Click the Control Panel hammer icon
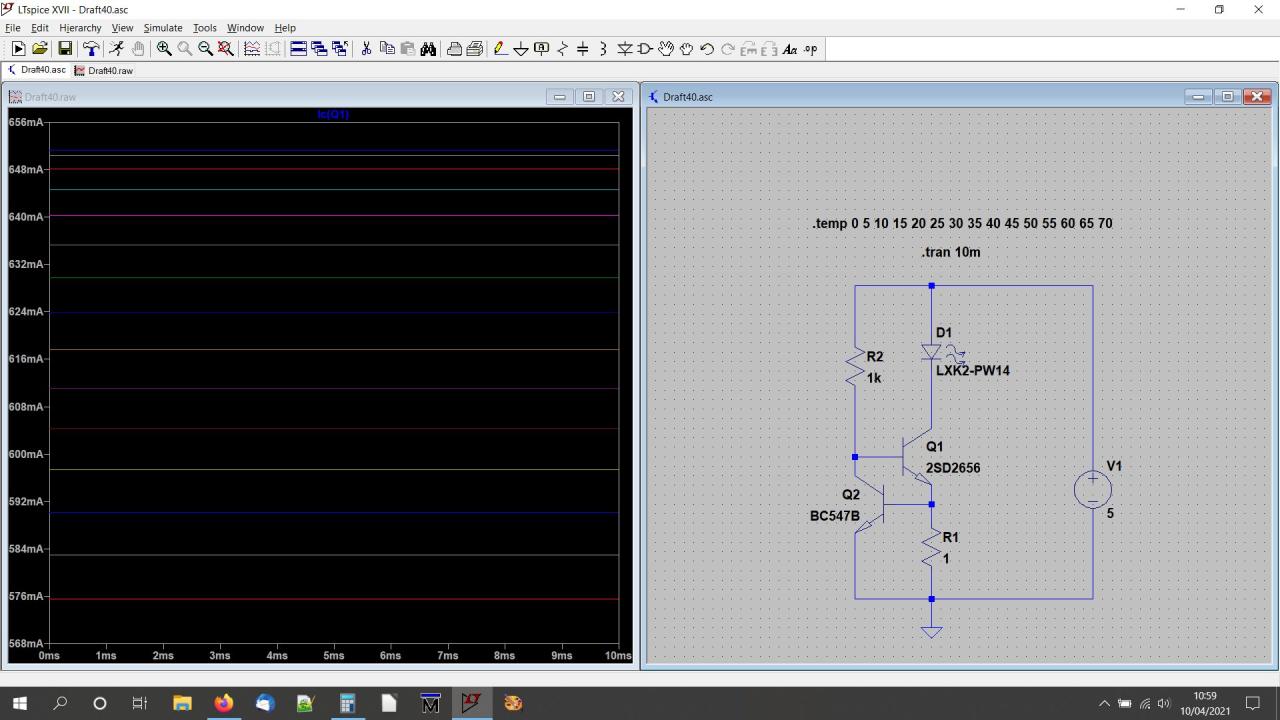 [x=91, y=49]
